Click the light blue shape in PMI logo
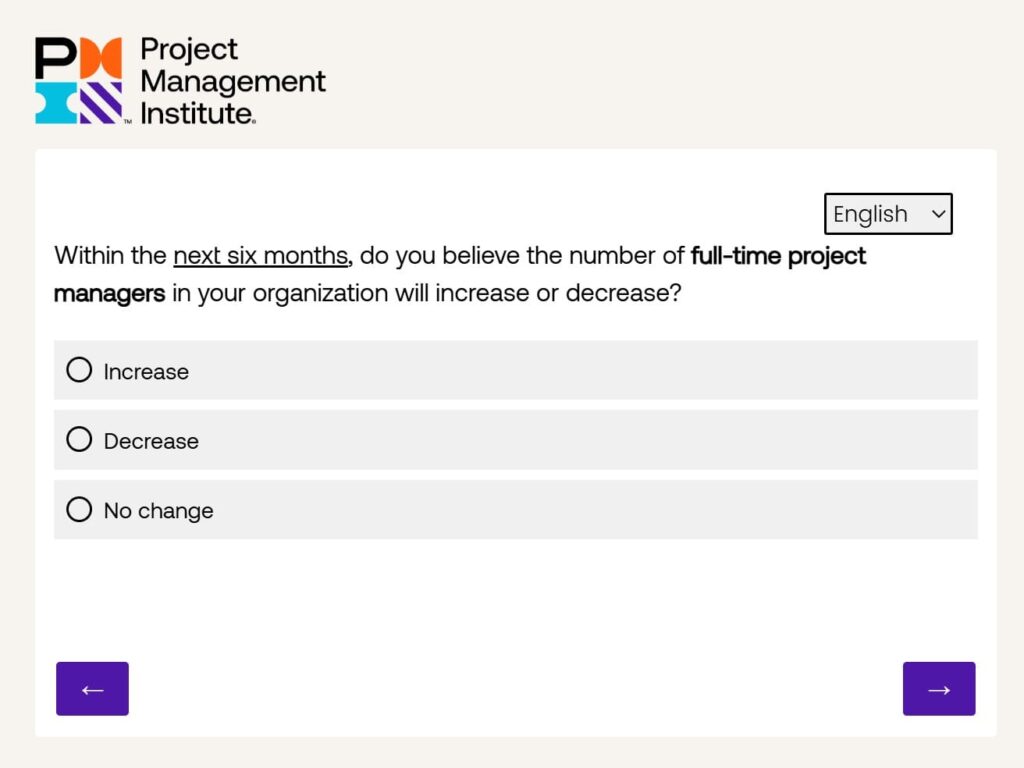Image resolution: width=1024 pixels, height=768 pixels. [x=55, y=103]
